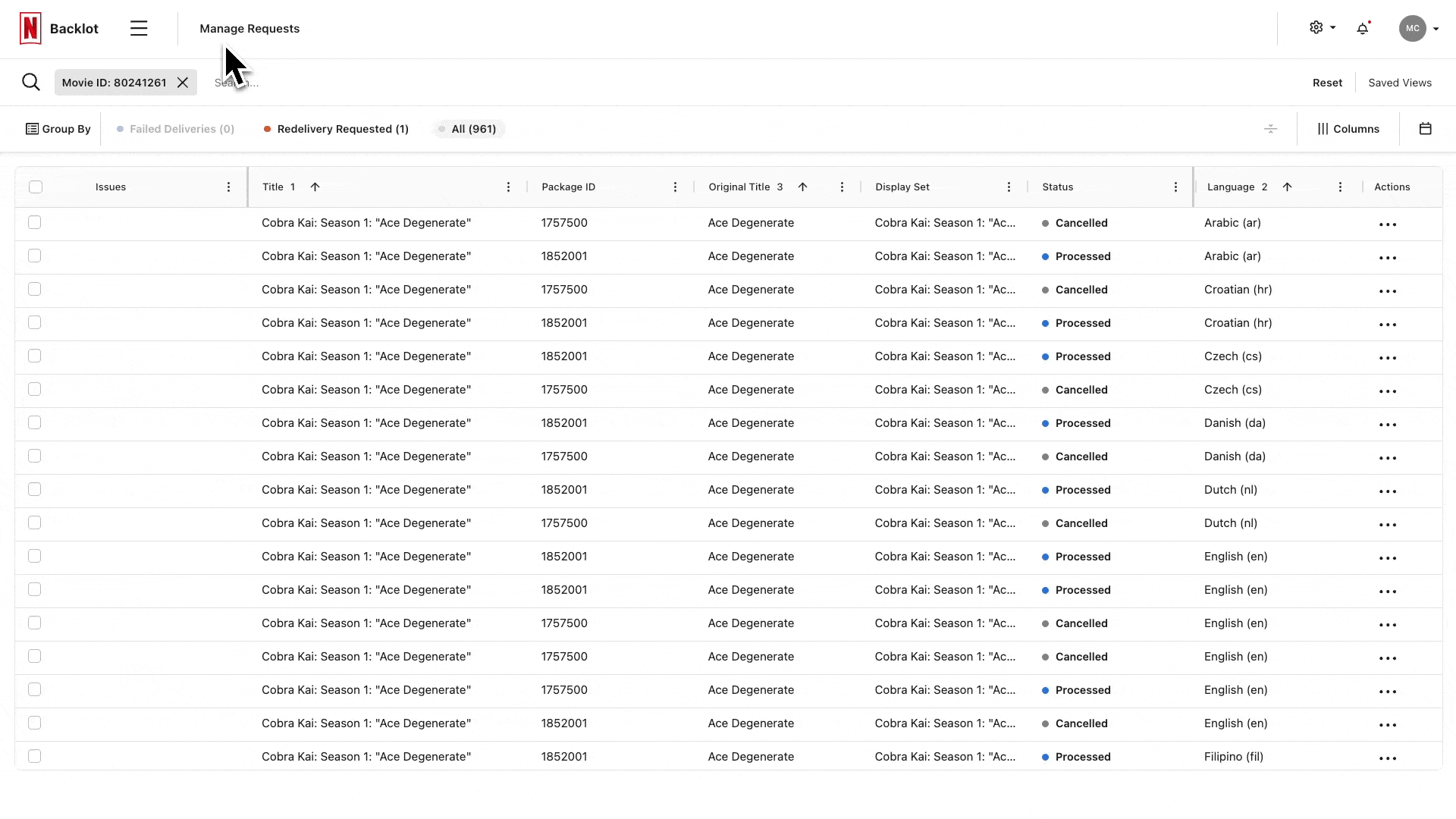Check the checkbox on the Filipino row
This screenshot has width=1456, height=819.
(35, 756)
